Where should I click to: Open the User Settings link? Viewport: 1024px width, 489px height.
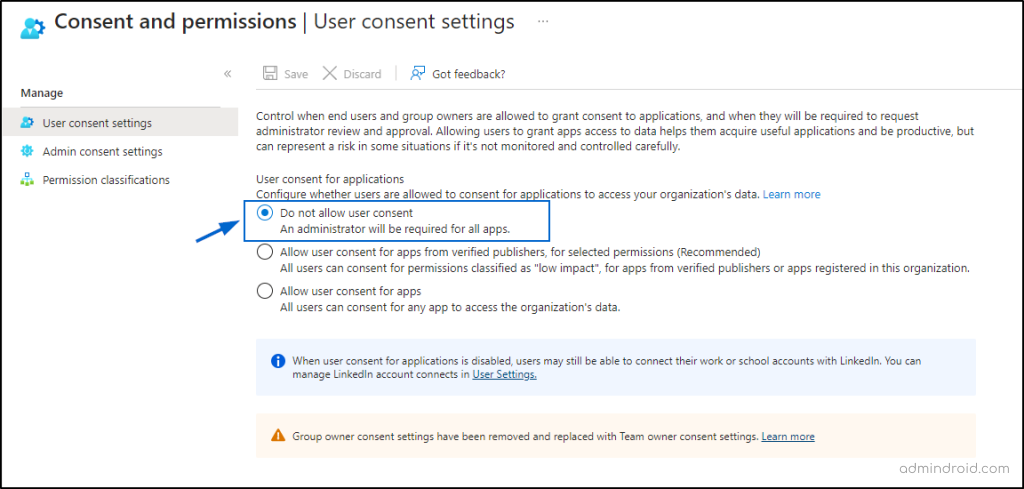pyautogui.click(x=504, y=375)
